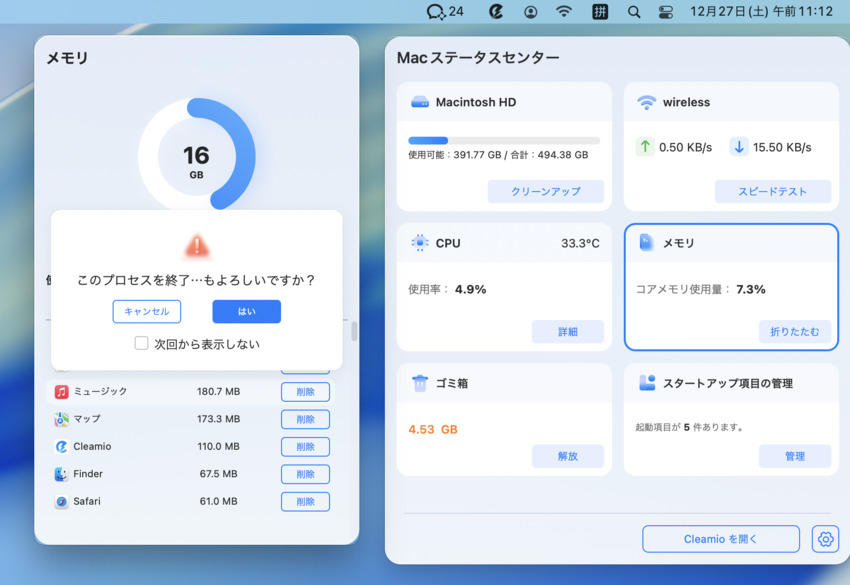Click the CPU processor icon
This screenshot has width=850, height=585.
(420, 242)
